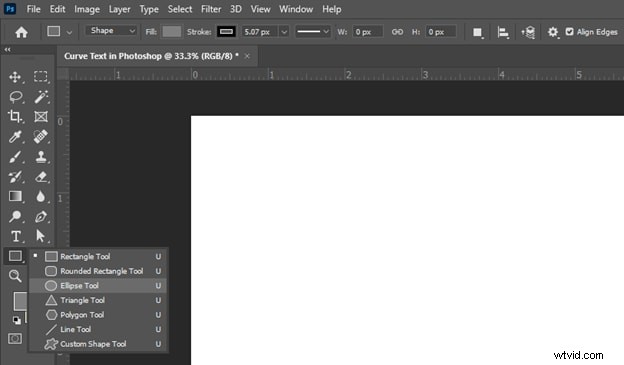Choose Polygon Tool from flyout
The width and height of the screenshot is (624, 365).
(x=98, y=315)
